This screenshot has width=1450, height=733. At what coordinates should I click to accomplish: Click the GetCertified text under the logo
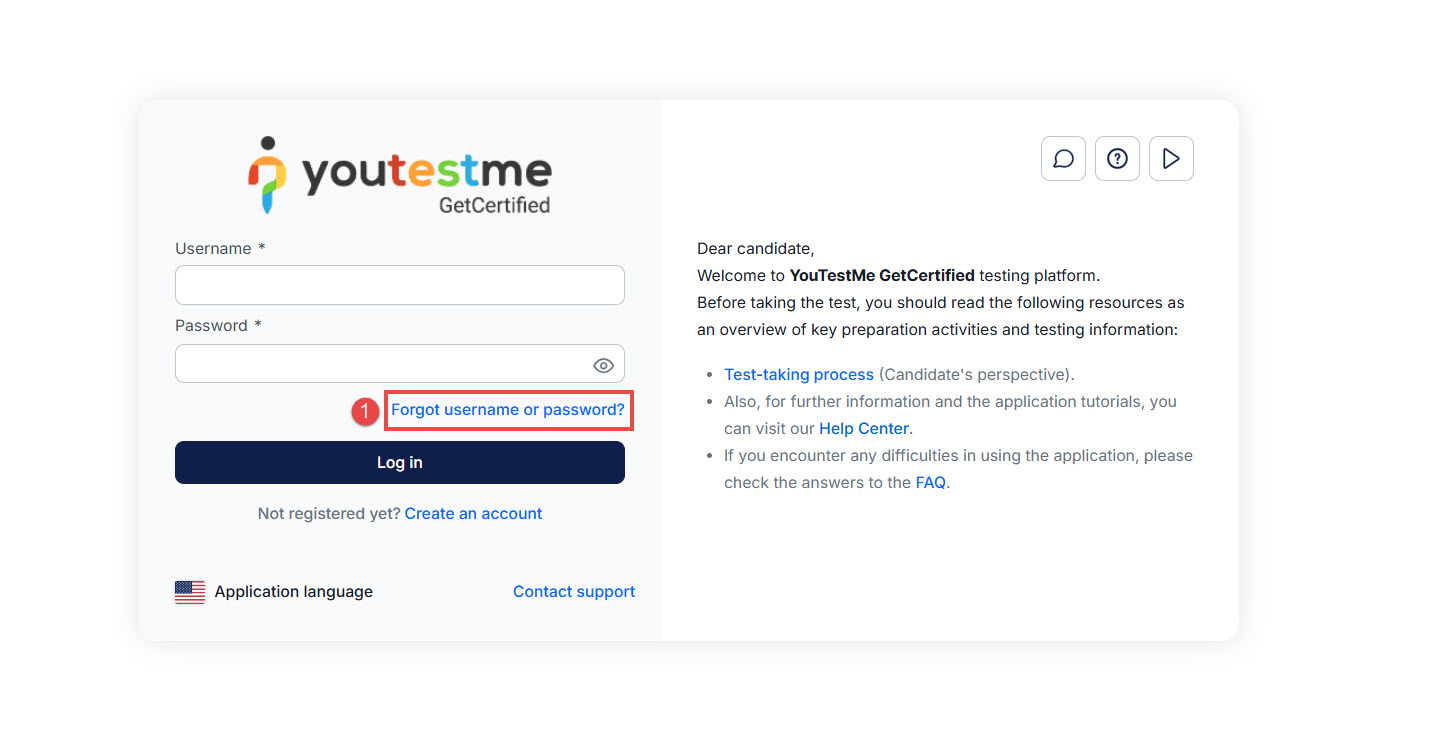494,205
